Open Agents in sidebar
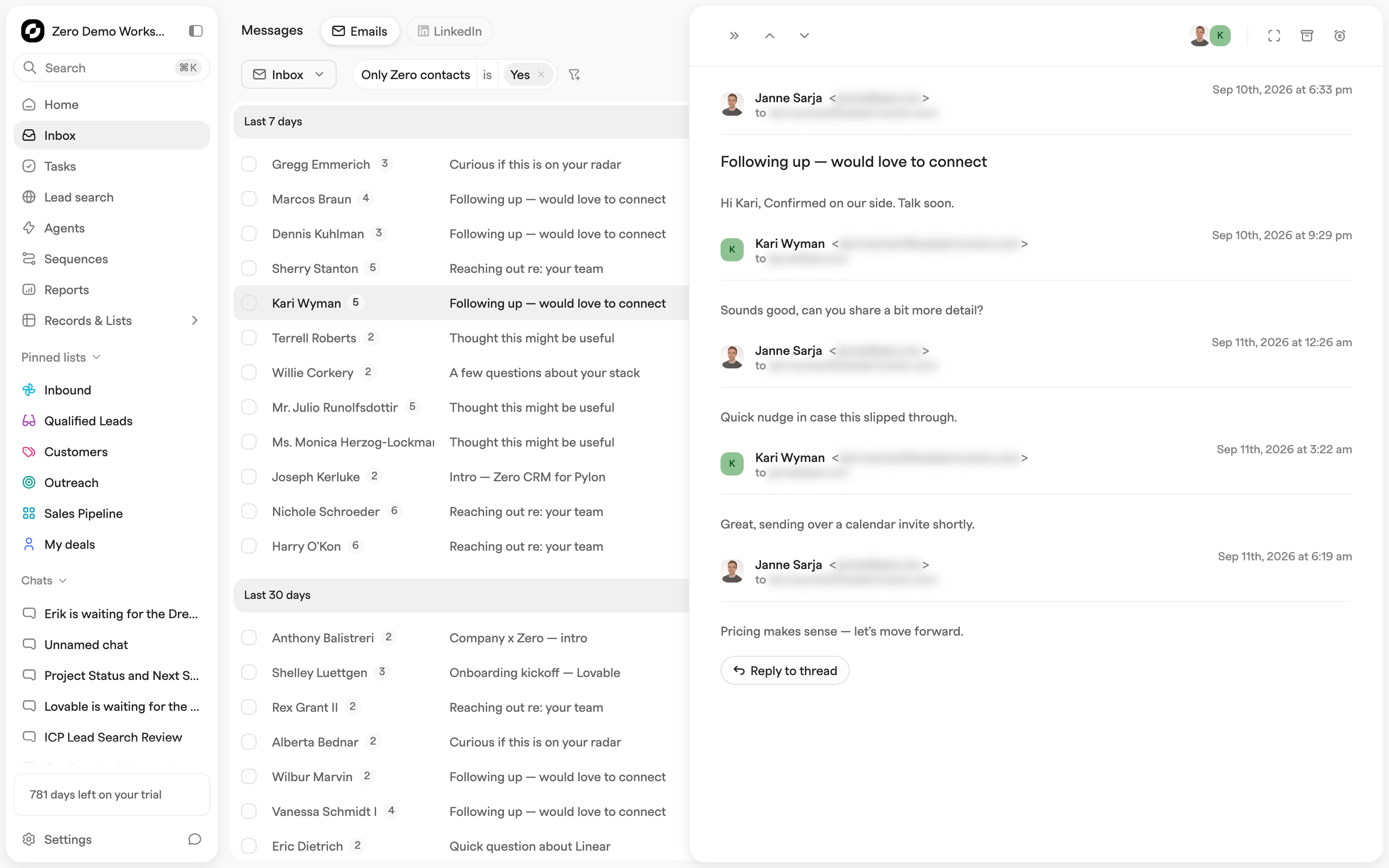Viewport: 1389px width, 868px height. pyautogui.click(x=112, y=228)
